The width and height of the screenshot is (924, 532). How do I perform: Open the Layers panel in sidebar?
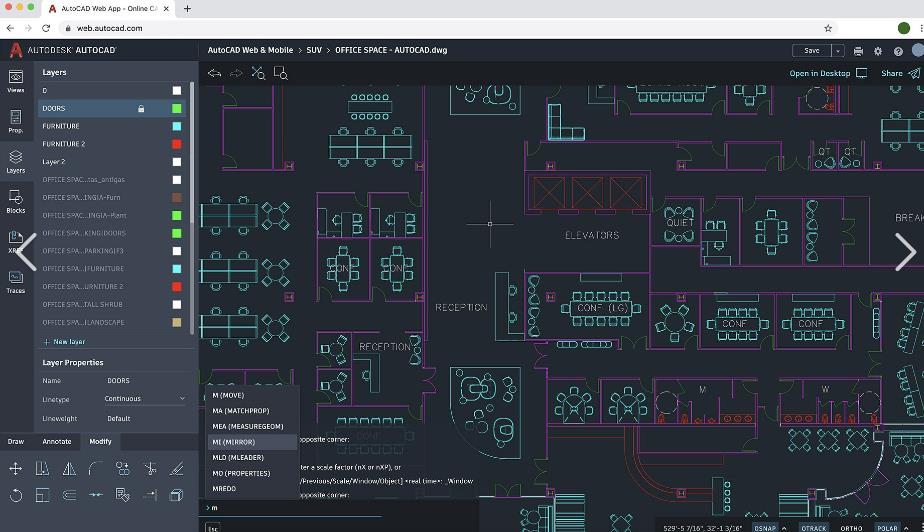[16, 161]
